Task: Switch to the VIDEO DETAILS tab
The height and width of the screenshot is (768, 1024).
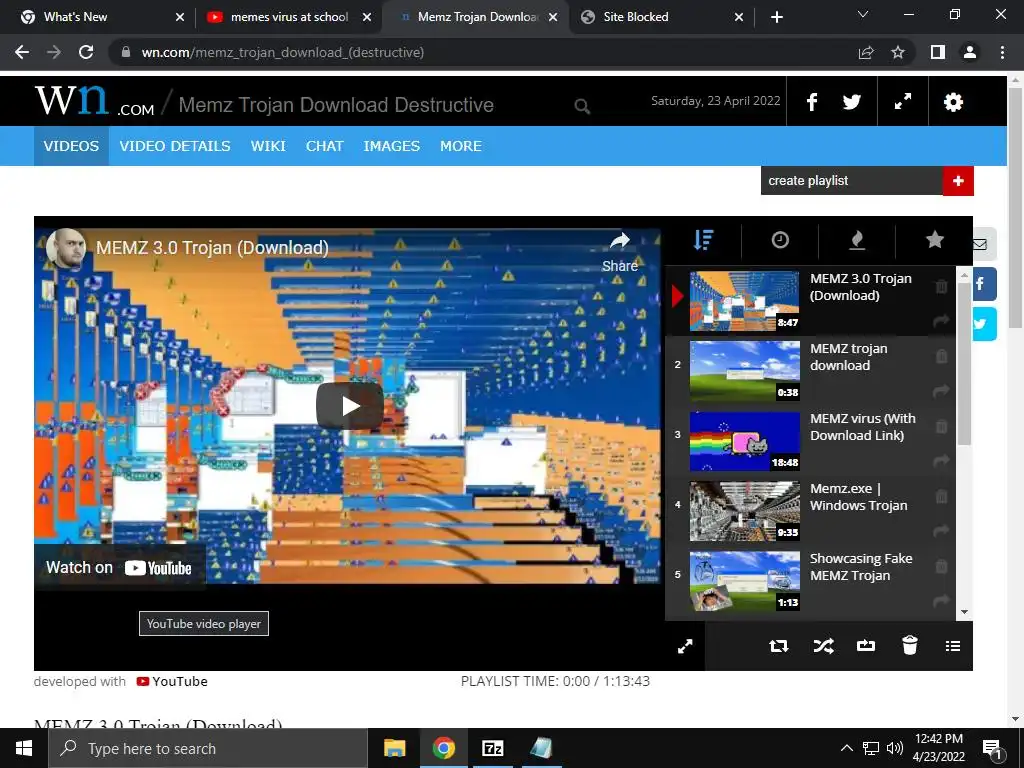Action: (x=174, y=146)
